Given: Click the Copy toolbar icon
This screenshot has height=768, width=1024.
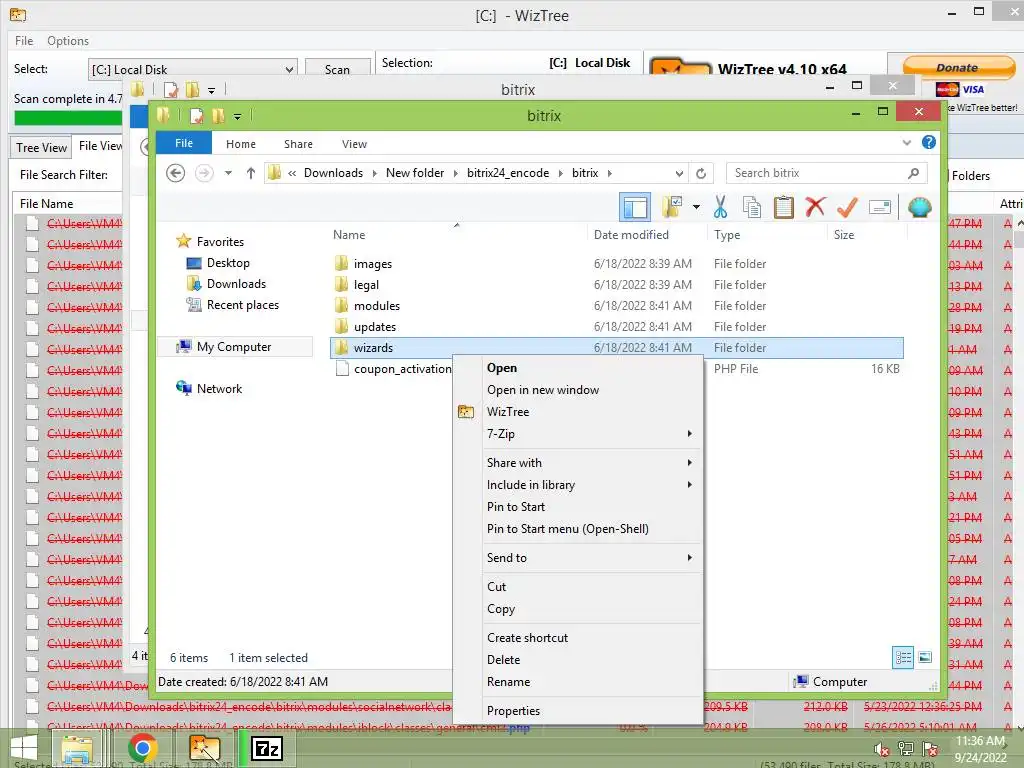Looking at the screenshot, I should 752,208.
